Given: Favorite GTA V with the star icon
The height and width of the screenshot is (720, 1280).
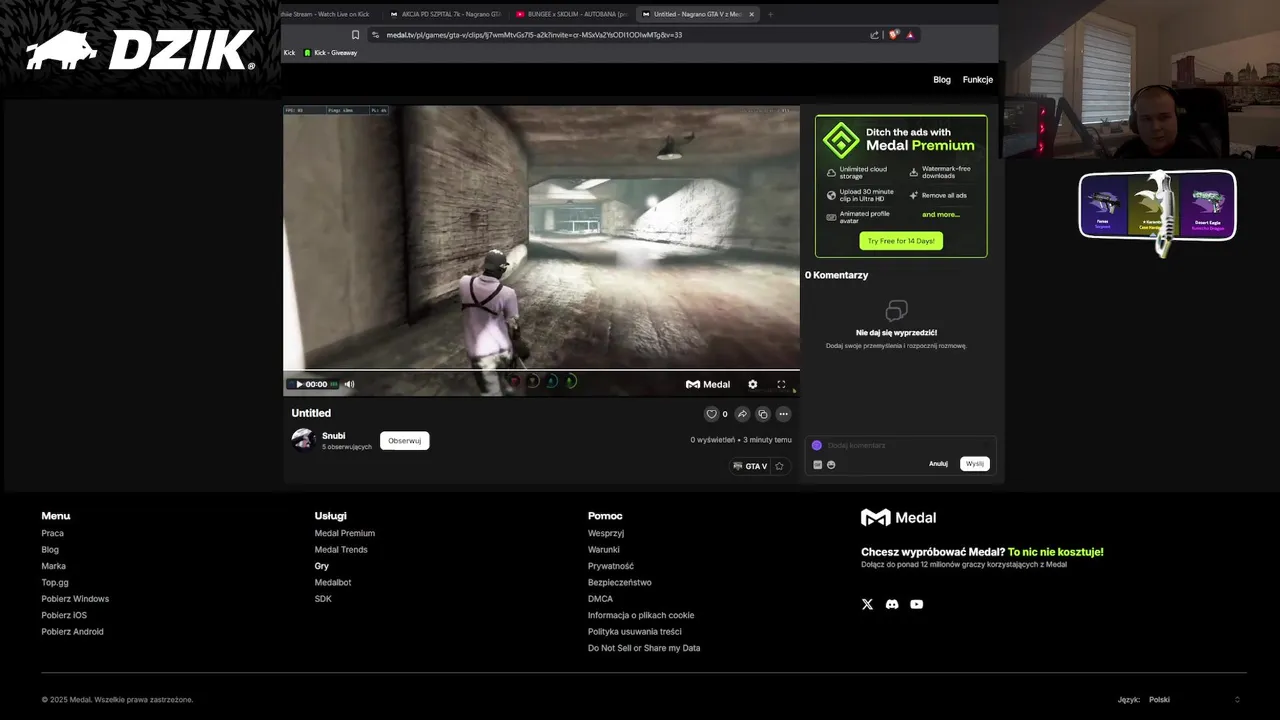Looking at the screenshot, I should coord(779,466).
